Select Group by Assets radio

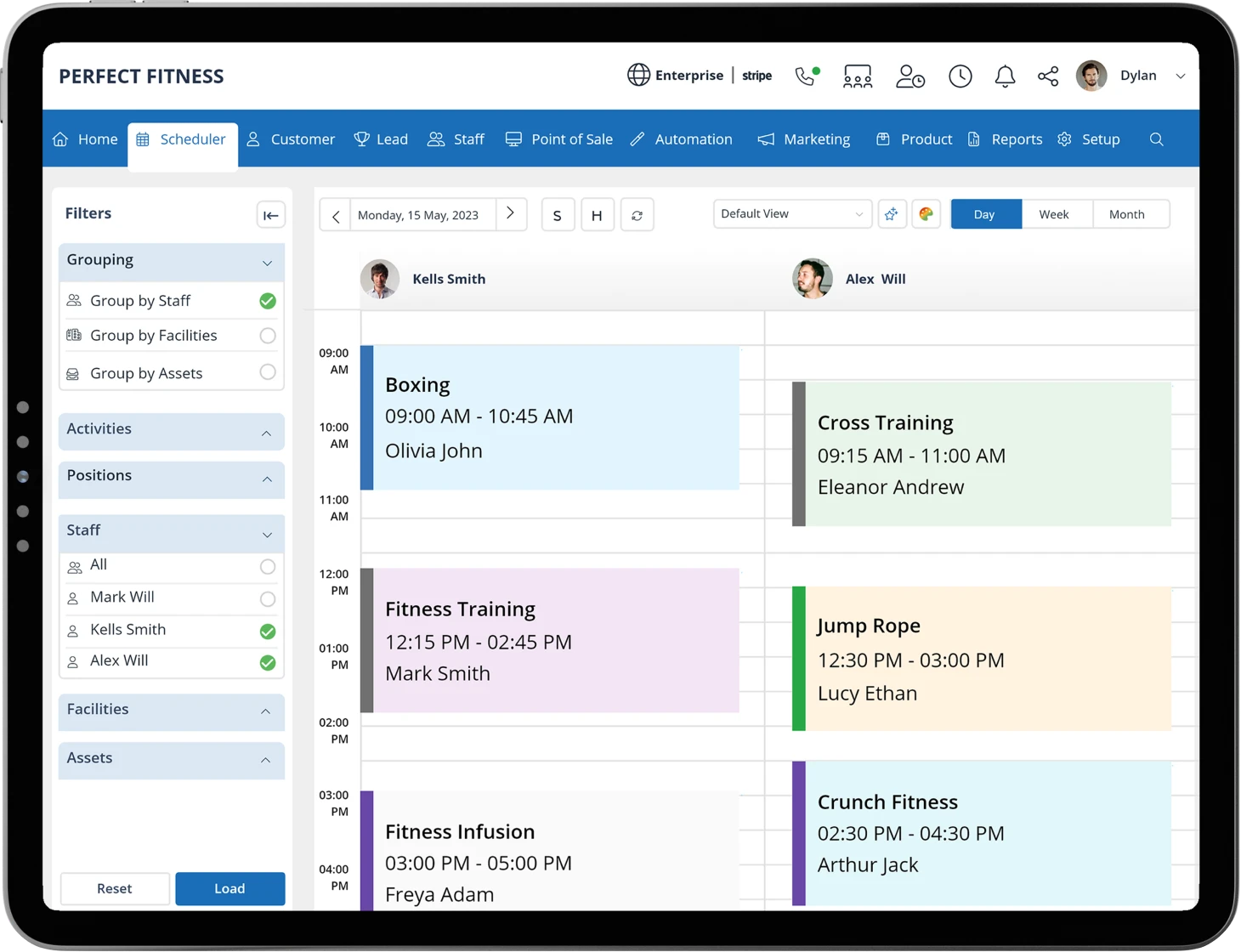[268, 372]
